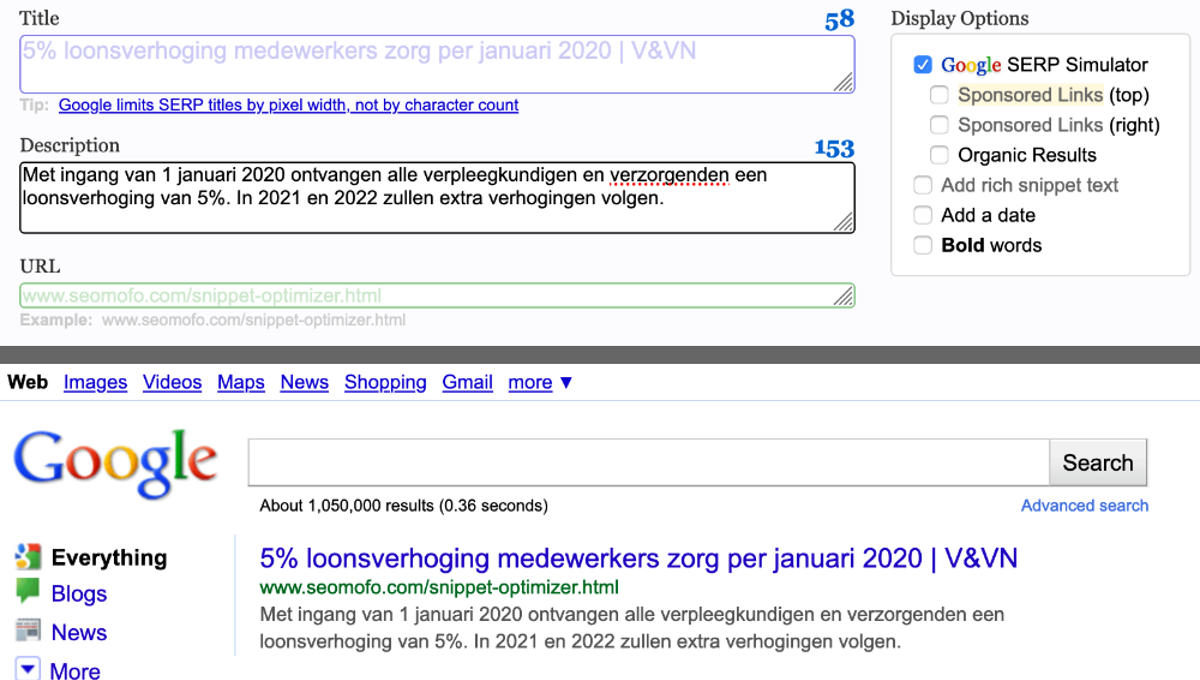Click the Google logo

pos(115,463)
